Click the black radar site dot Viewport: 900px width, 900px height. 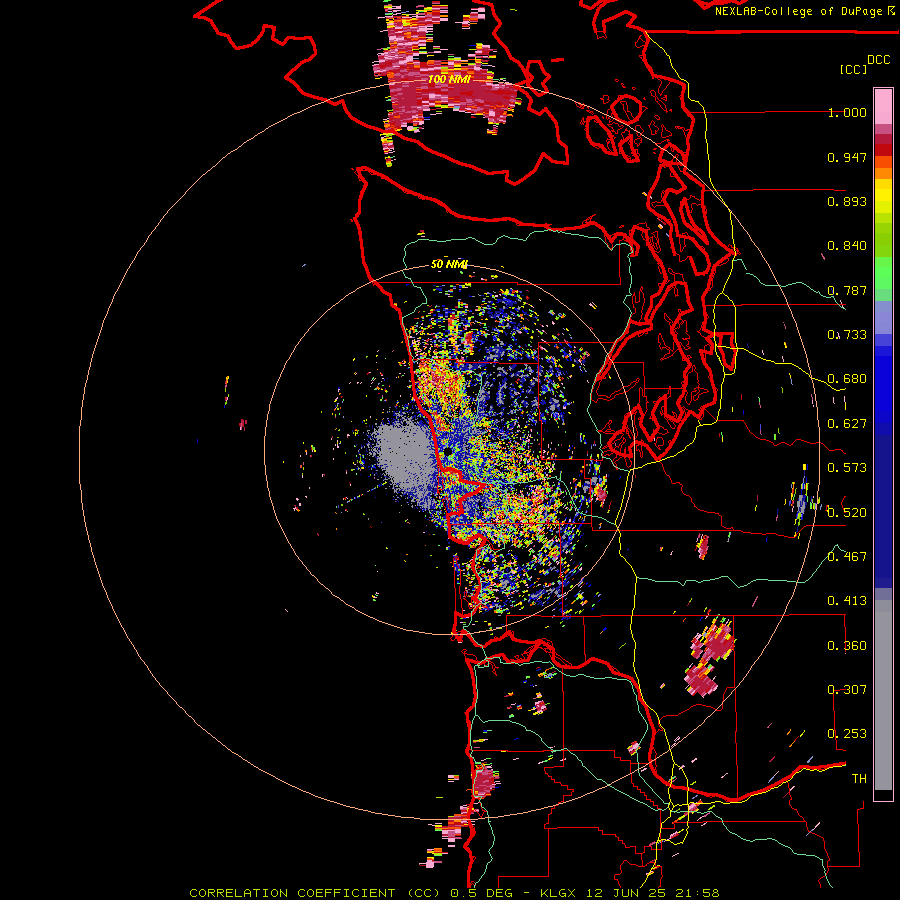pos(448,453)
